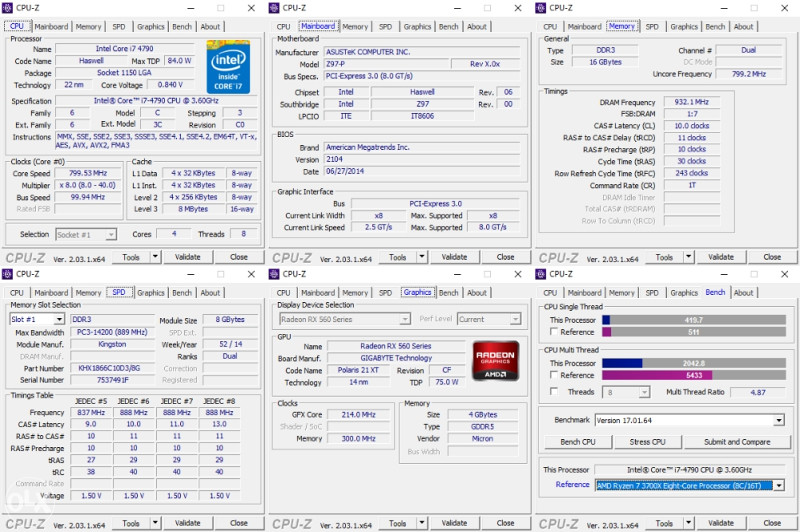This screenshot has height=532, width=800.
Task: Click Validate in Memory tab window
Action: 721,257
